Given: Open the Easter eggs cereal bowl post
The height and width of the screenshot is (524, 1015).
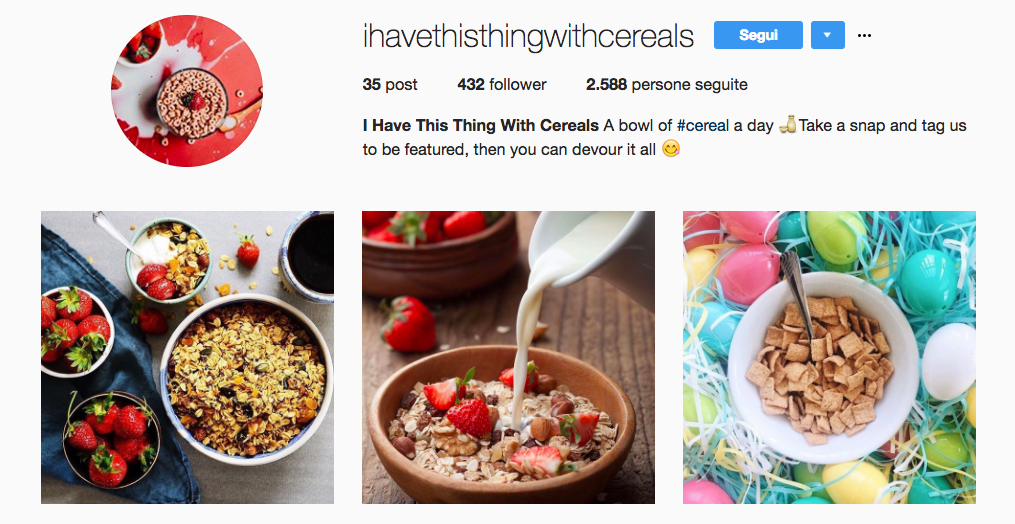Looking at the screenshot, I should pyautogui.click(x=829, y=358).
